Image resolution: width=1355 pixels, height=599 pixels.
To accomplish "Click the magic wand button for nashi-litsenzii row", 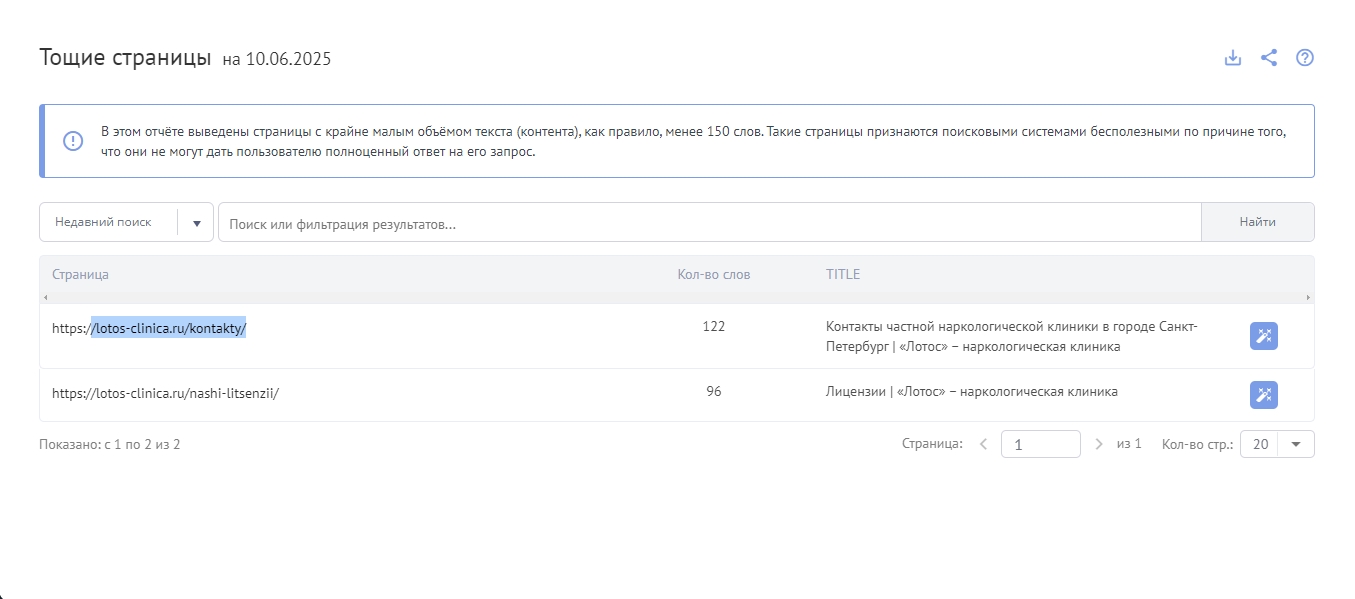I will tap(1264, 395).
